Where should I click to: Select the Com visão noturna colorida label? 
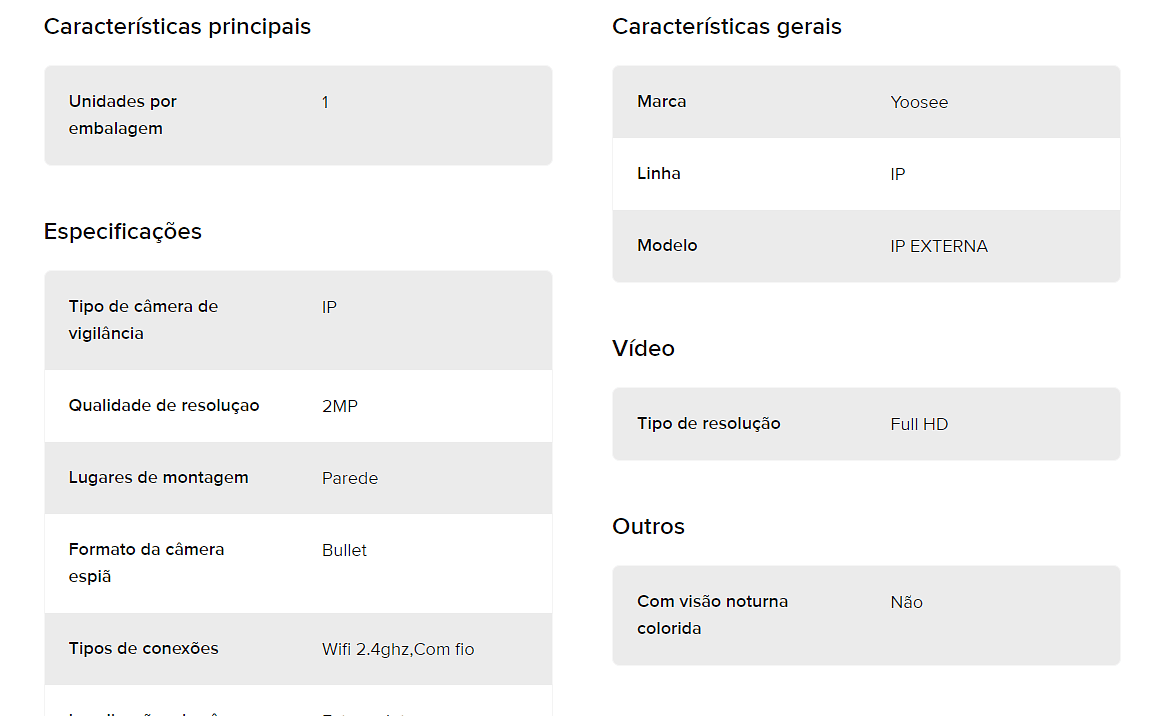[x=712, y=615]
